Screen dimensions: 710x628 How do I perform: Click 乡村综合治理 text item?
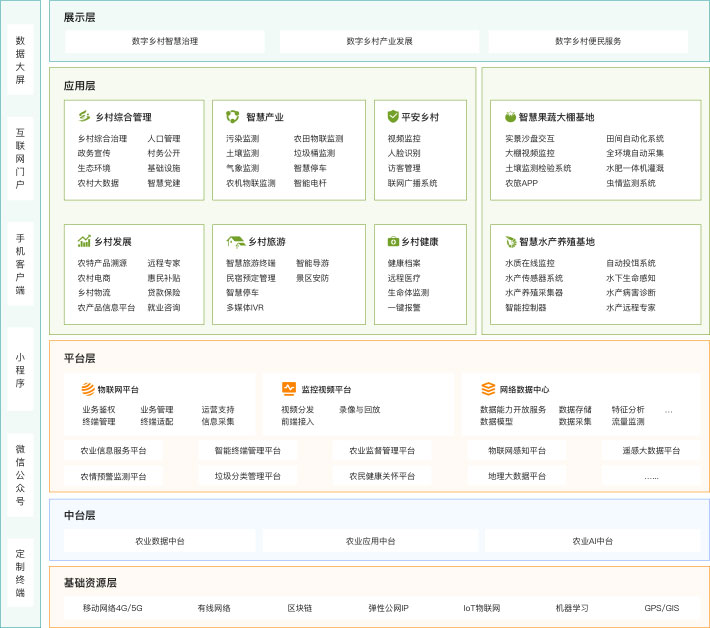point(102,139)
